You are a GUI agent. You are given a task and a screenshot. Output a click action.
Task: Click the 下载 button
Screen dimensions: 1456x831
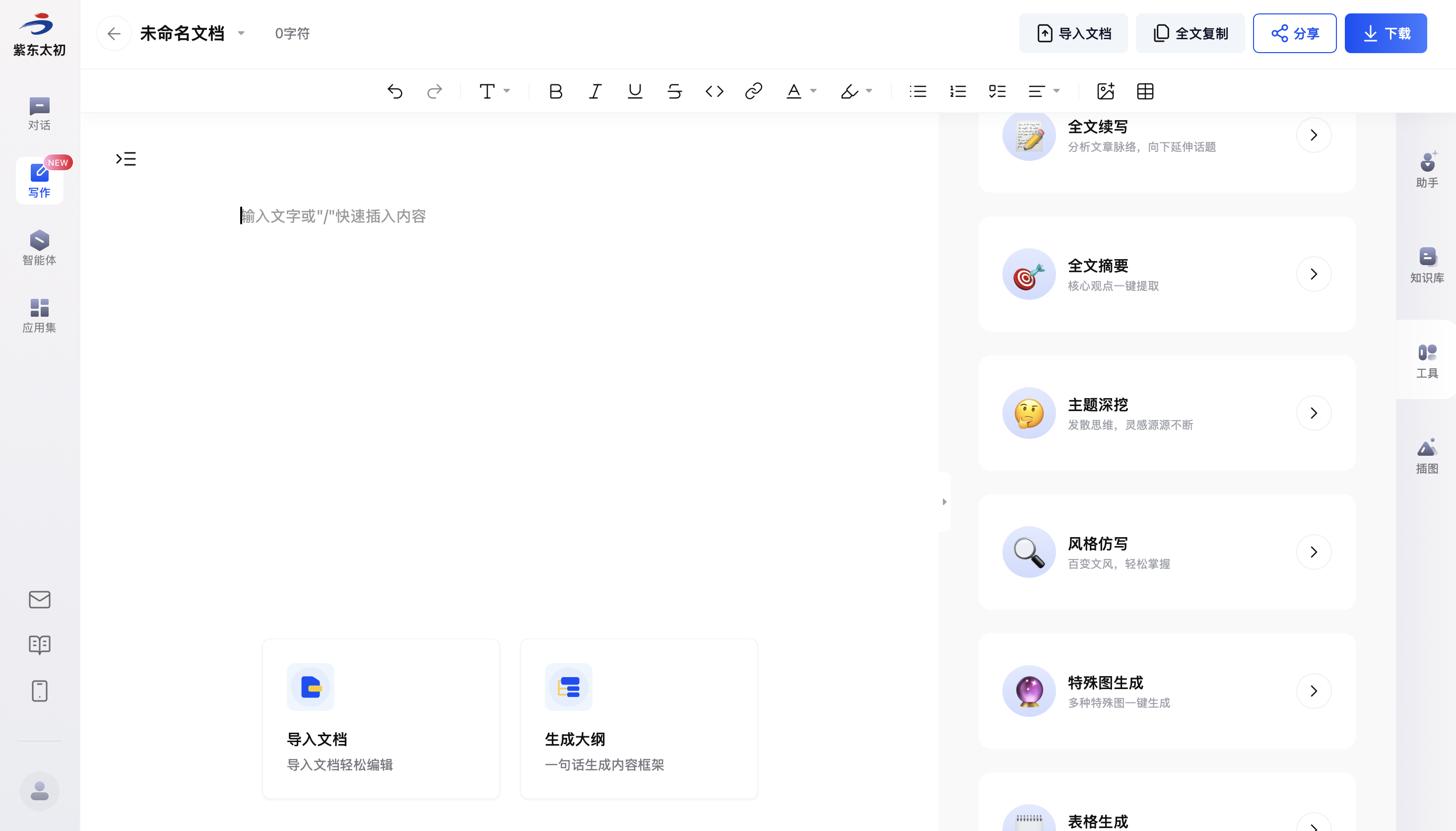pyautogui.click(x=1385, y=34)
